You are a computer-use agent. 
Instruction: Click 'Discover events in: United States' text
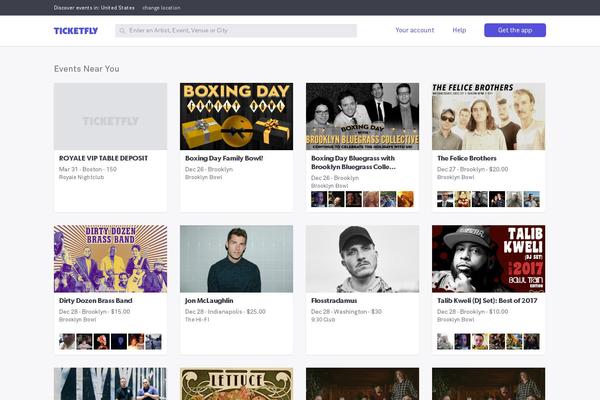(94, 8)
